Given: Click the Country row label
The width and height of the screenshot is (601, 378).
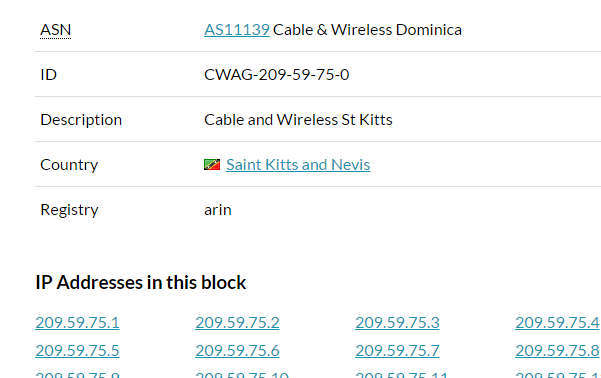Looking at the screenshot, I should [69, 165].
